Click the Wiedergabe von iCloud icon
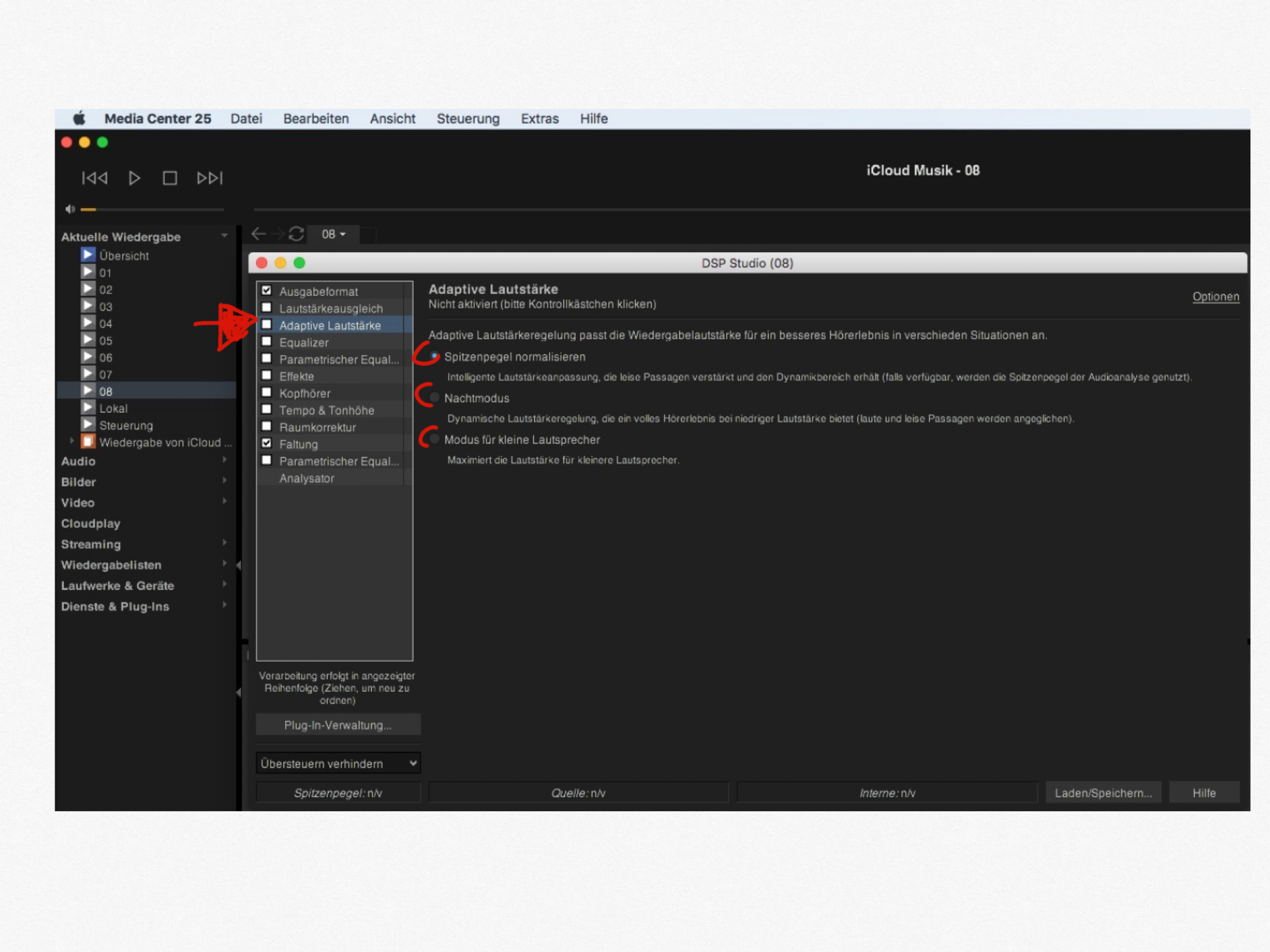 pyautogui.click(x=87, y=441)
